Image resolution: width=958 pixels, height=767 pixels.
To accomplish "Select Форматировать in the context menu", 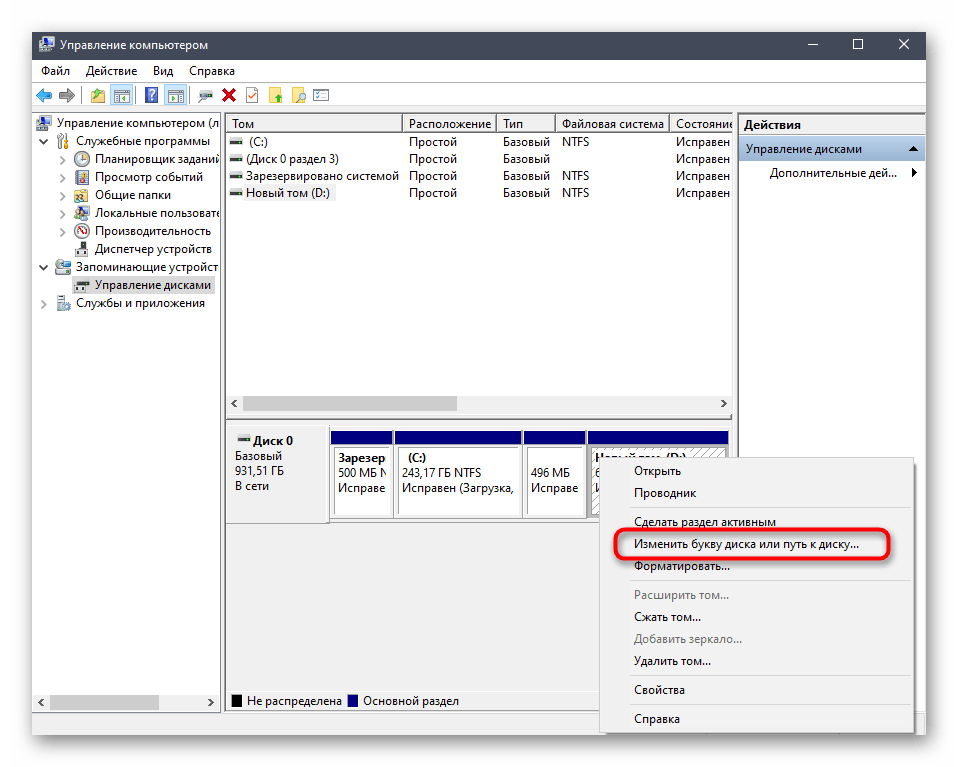I will point(681,566).
